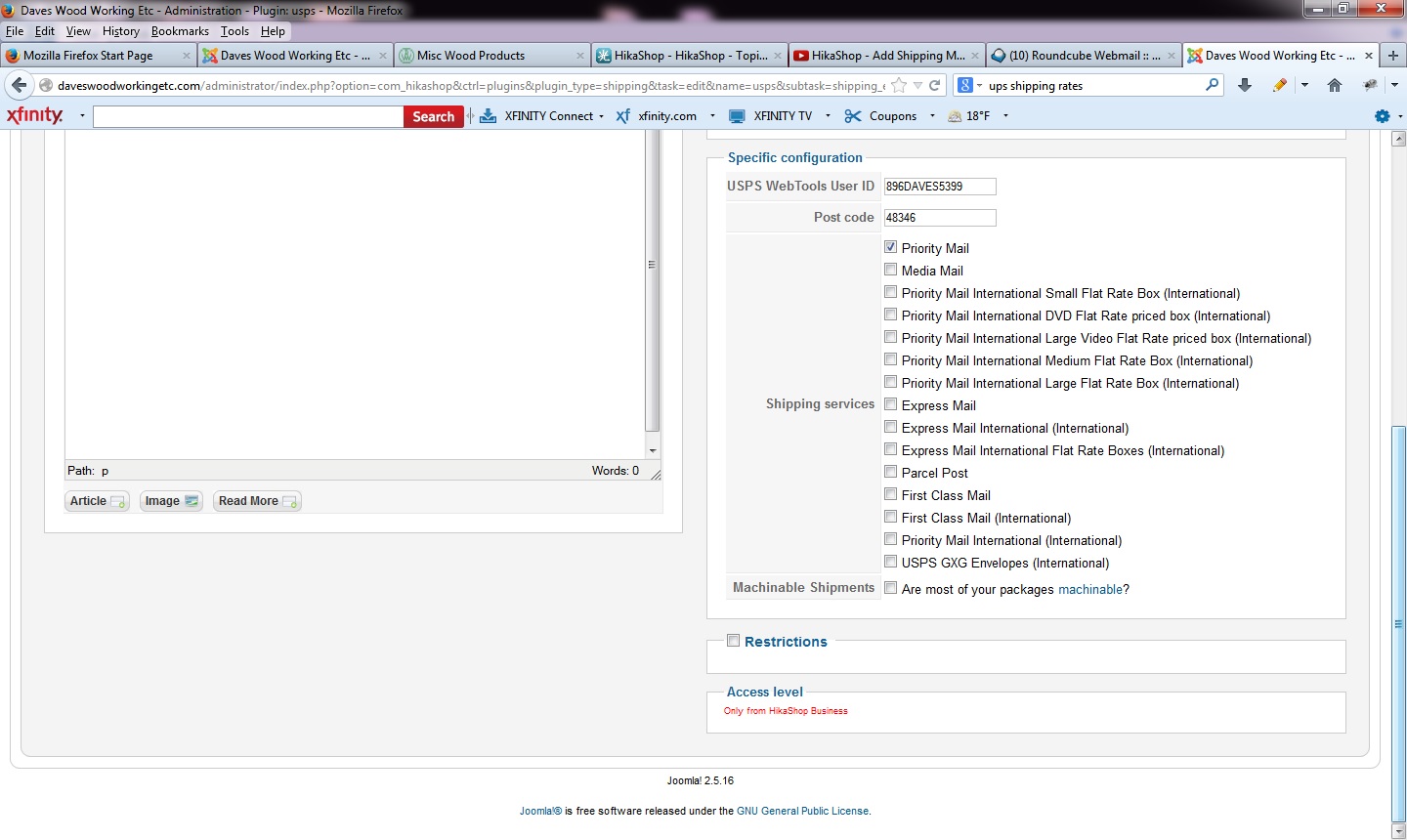
Task: Switch to Misc Wood Products tab
Action: tap(491, 56)
